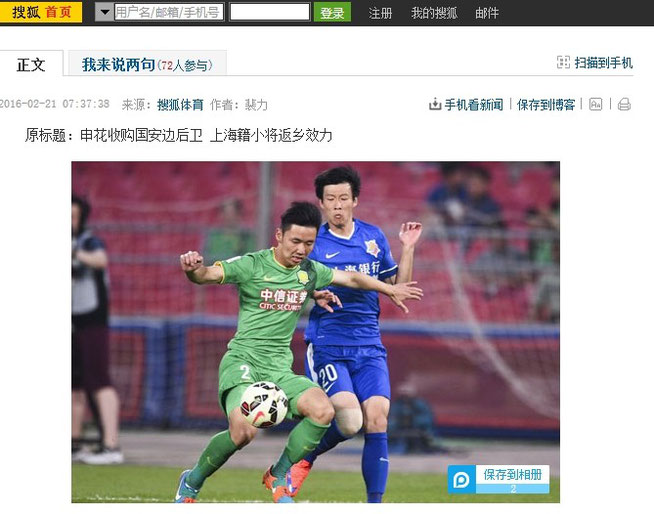Click the soccer match article photo
This screenshot has height=514, width=654.
[x=315, y=332]
